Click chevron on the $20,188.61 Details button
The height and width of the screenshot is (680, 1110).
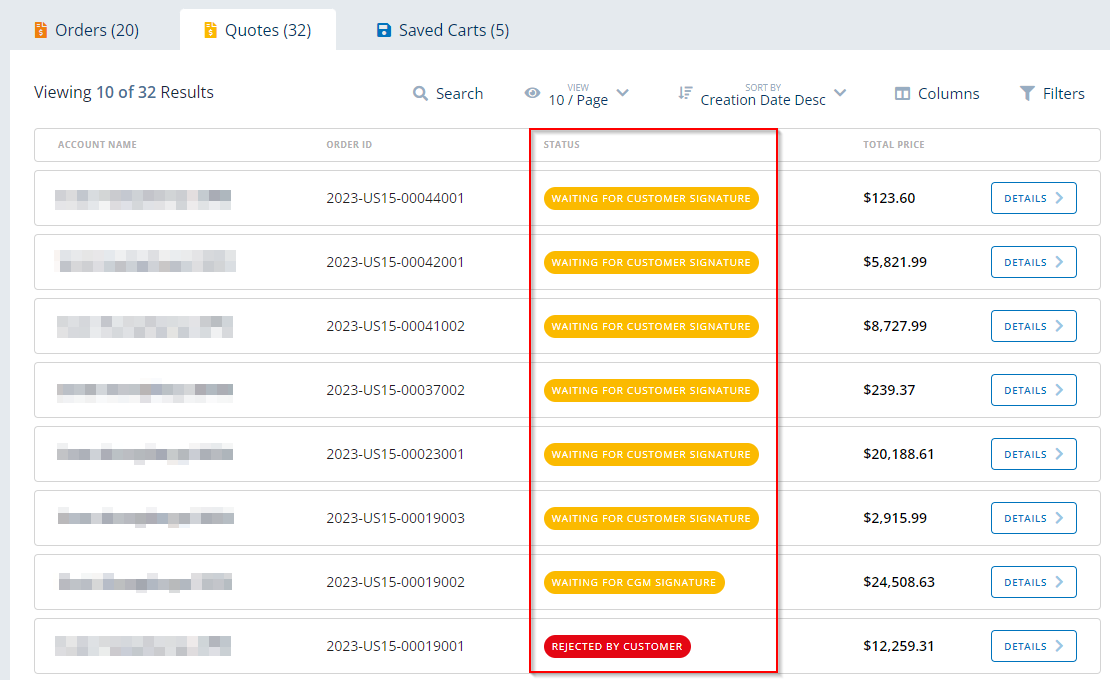tap(1060, 454)
